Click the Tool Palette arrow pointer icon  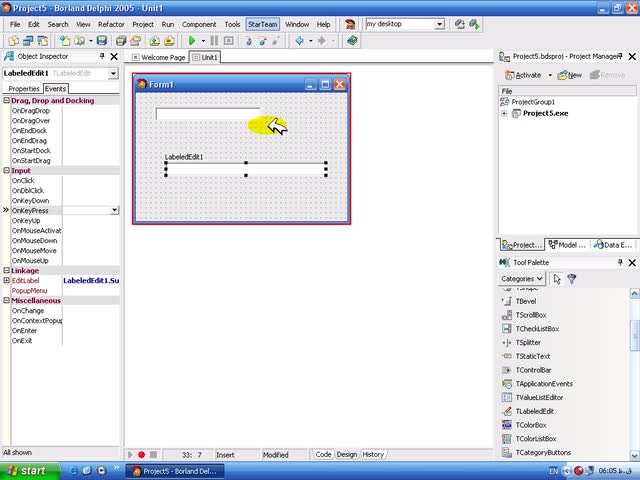(x=557, y=279)
